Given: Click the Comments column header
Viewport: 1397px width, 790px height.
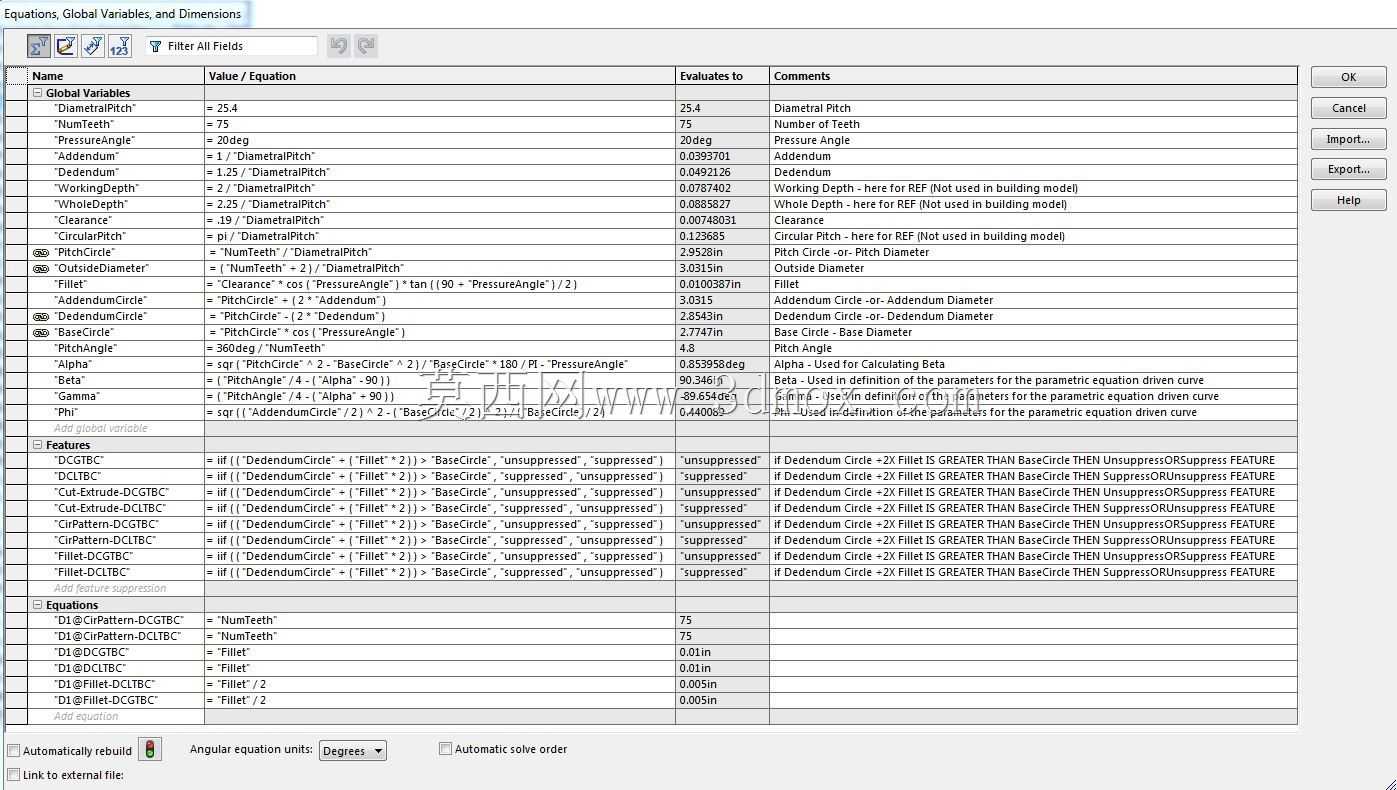Looking at the screenshot, I should pyautogui.click(x=1034, y=76).
